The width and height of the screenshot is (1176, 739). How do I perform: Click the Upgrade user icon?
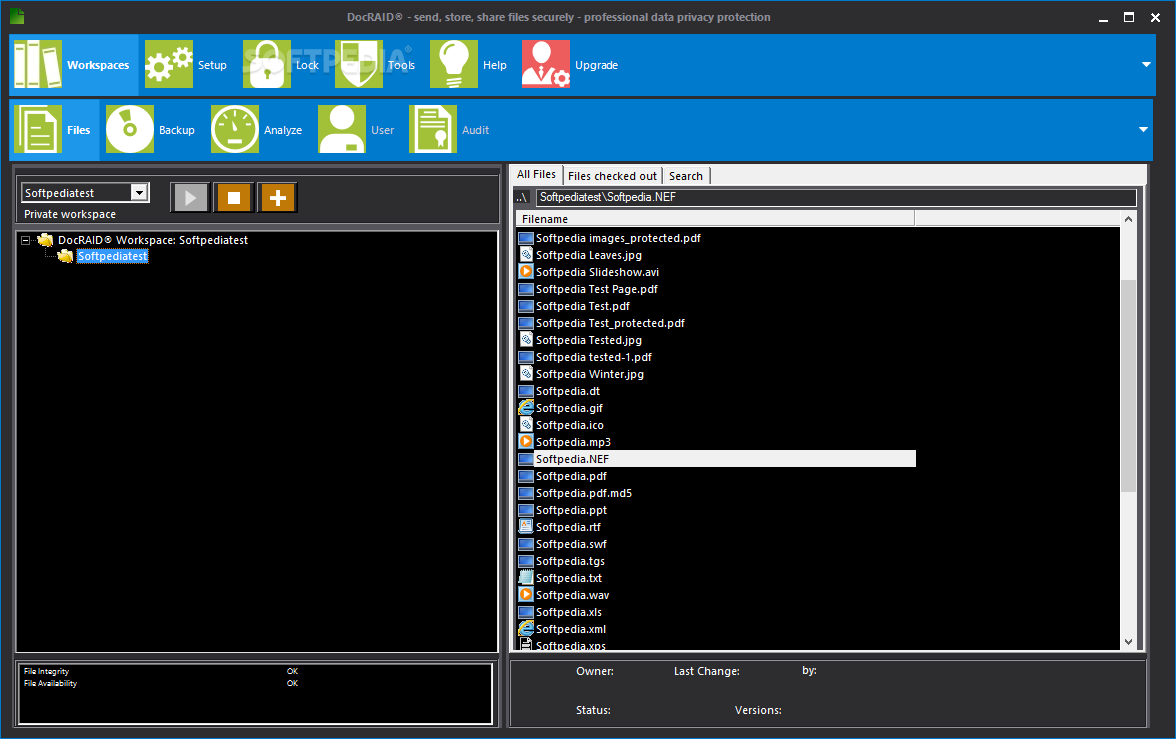[546, 65]
